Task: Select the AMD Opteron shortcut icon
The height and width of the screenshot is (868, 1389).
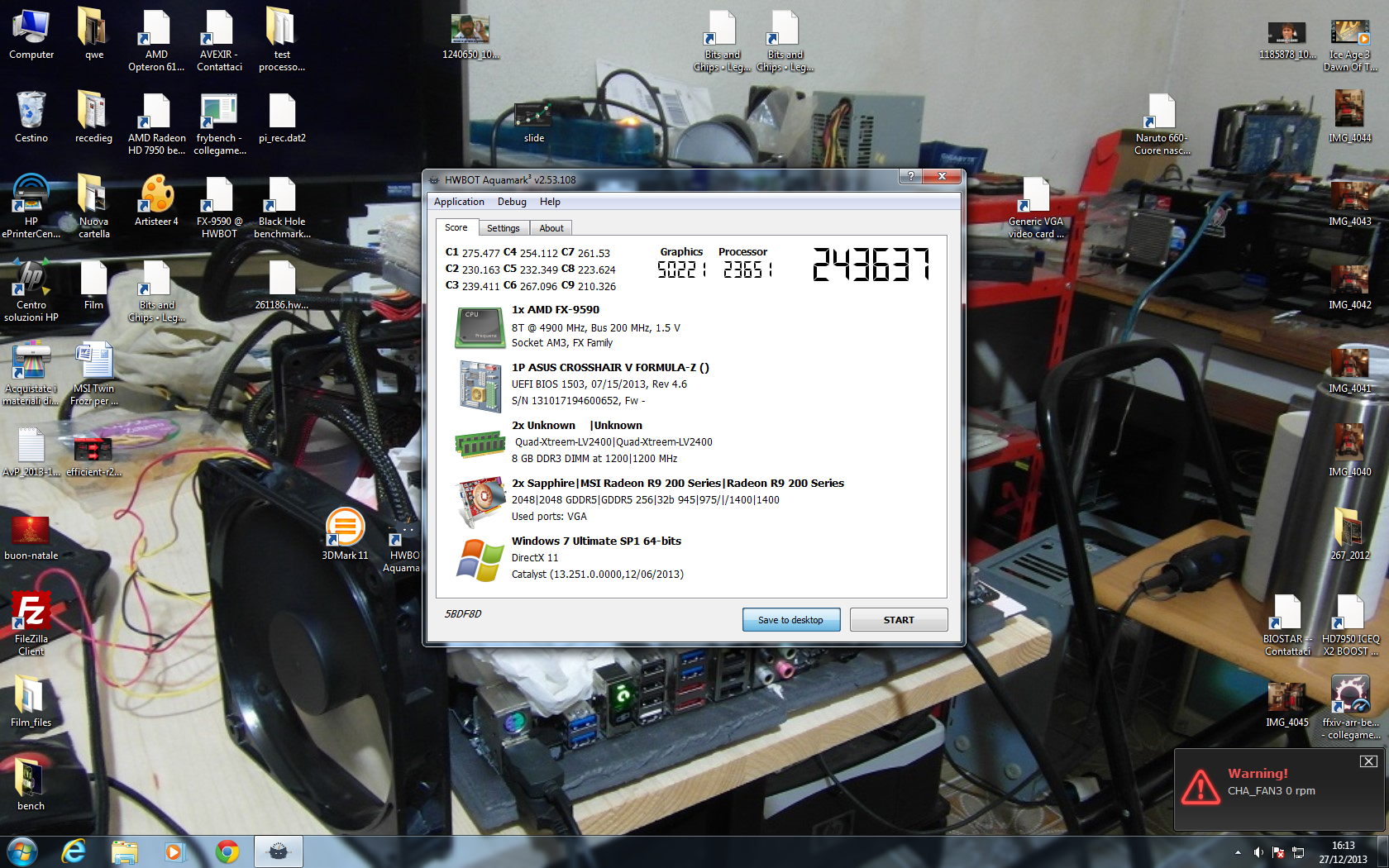Action: click(x=156, y=40)
